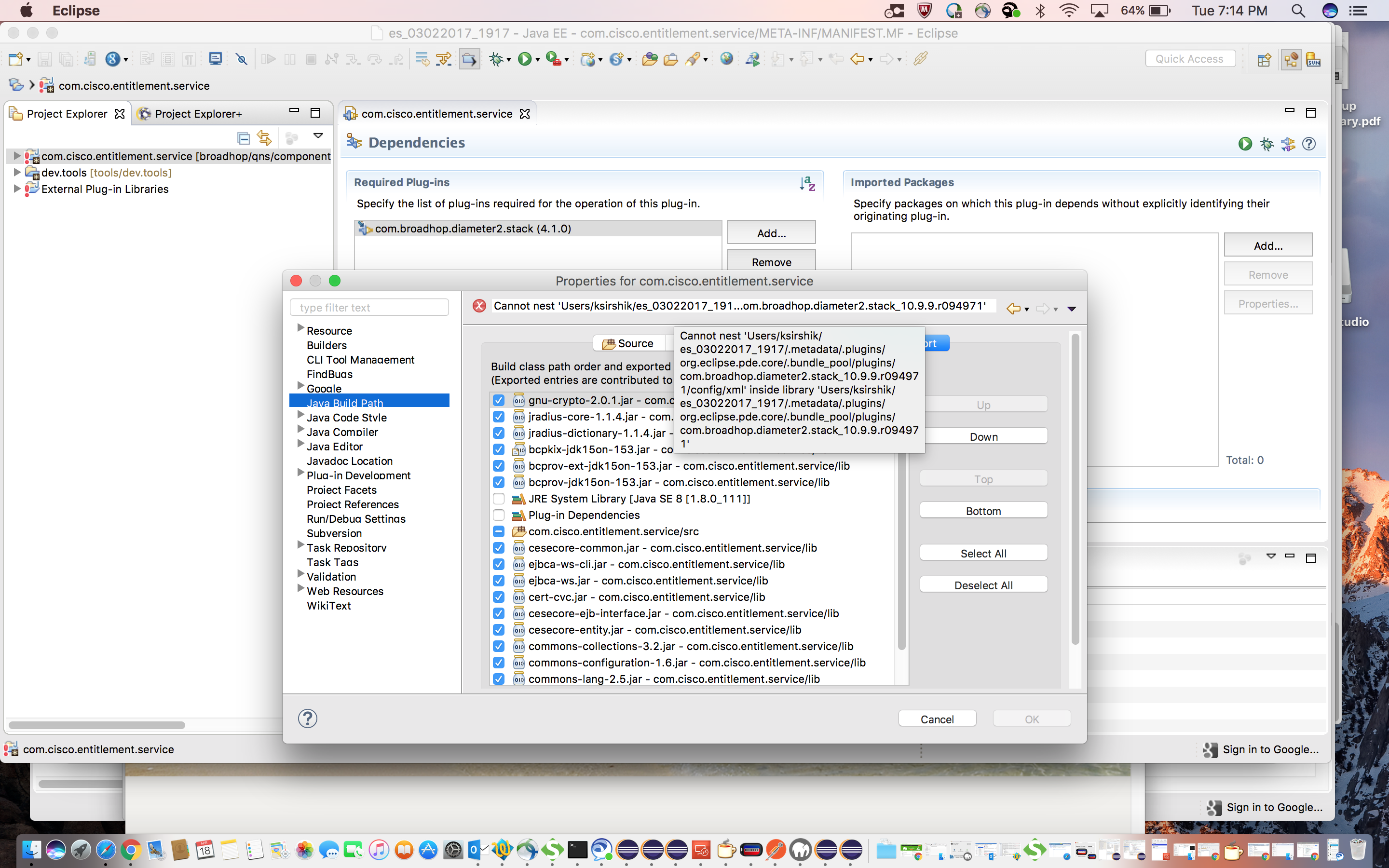Click the red error icon in Properties dialog
Viewport: 1389px width, 868px height.
click(x=479, y=306)
